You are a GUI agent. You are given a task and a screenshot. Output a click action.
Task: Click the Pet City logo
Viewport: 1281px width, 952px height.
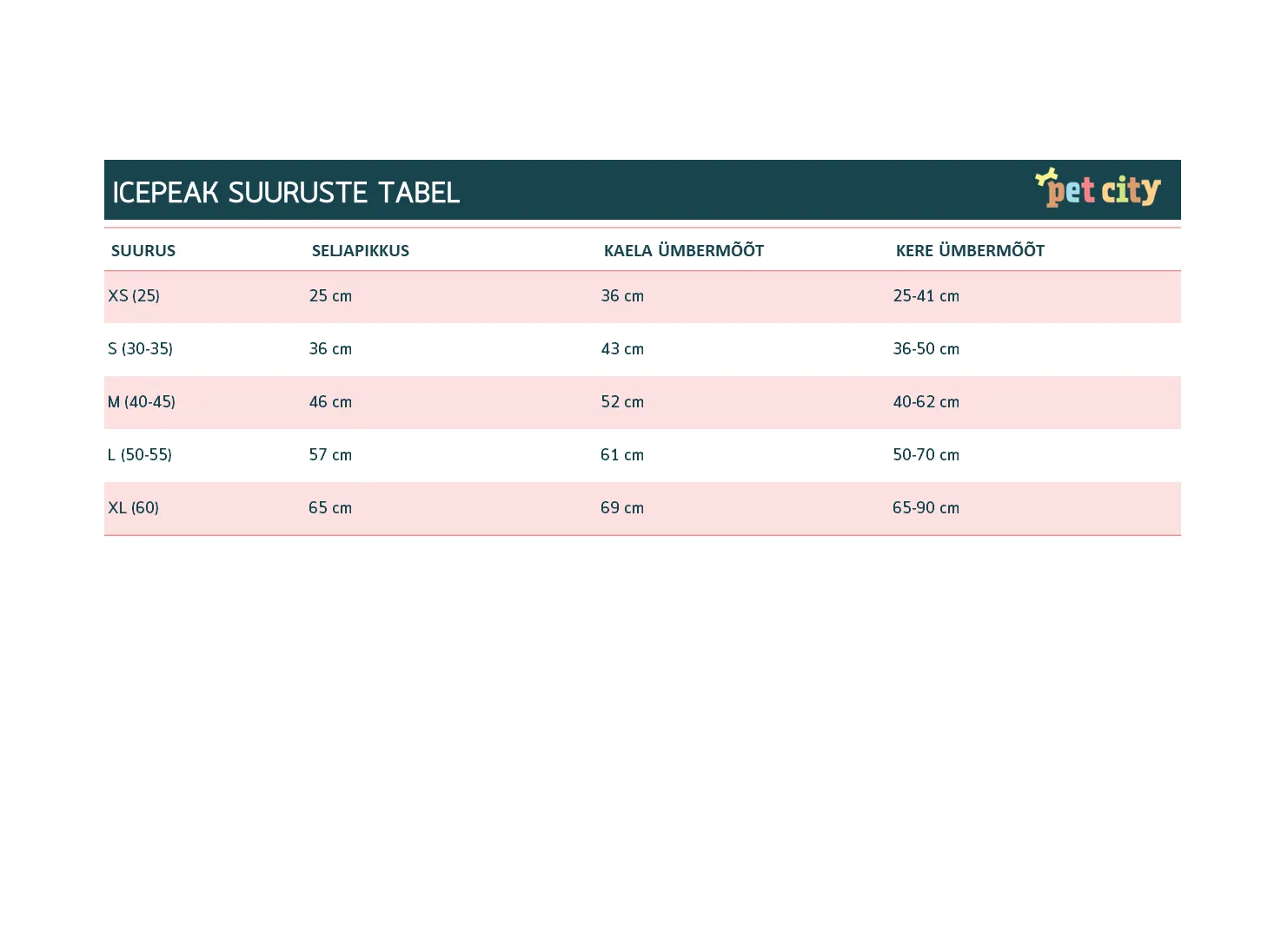point(1098,188)
